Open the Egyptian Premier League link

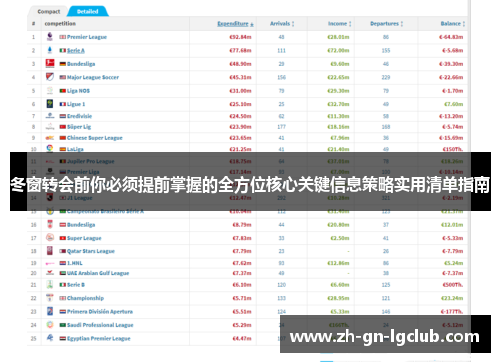click(x=99, y=338)
